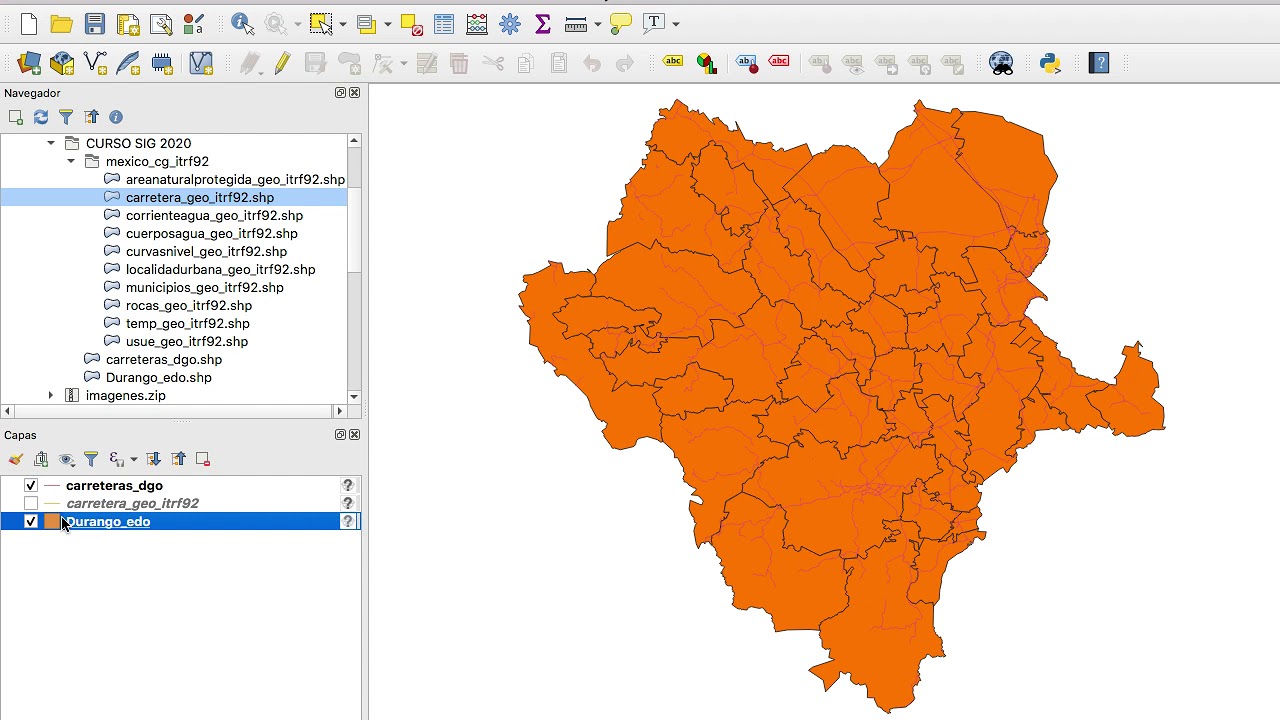Click the Navegador horizontal scrollbar right arrow
Image resolution: width=1280 pixels, height=720 pixels.
[x=339, y=411]
